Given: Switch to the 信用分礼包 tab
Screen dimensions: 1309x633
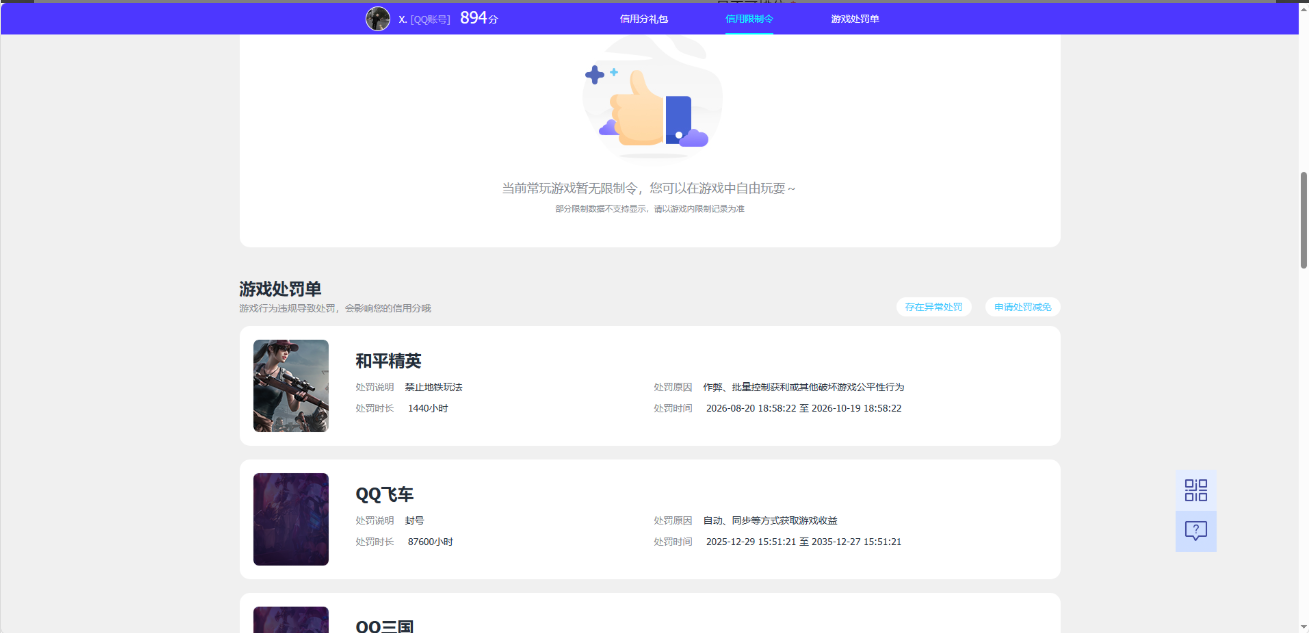Looking at the screenshot, I should (x=643, y=19).
